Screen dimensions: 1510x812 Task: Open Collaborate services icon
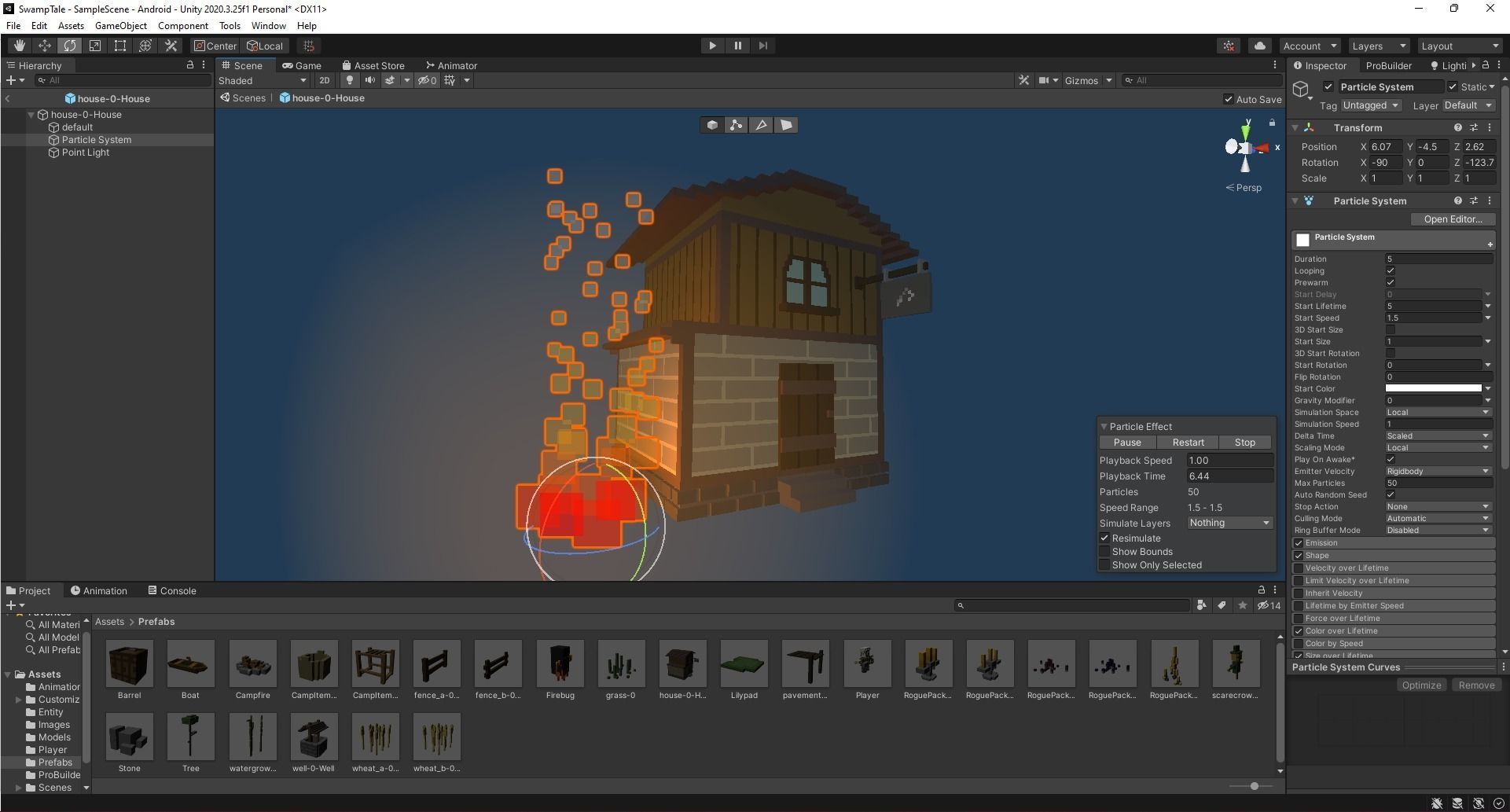[x=1229, y=46]
